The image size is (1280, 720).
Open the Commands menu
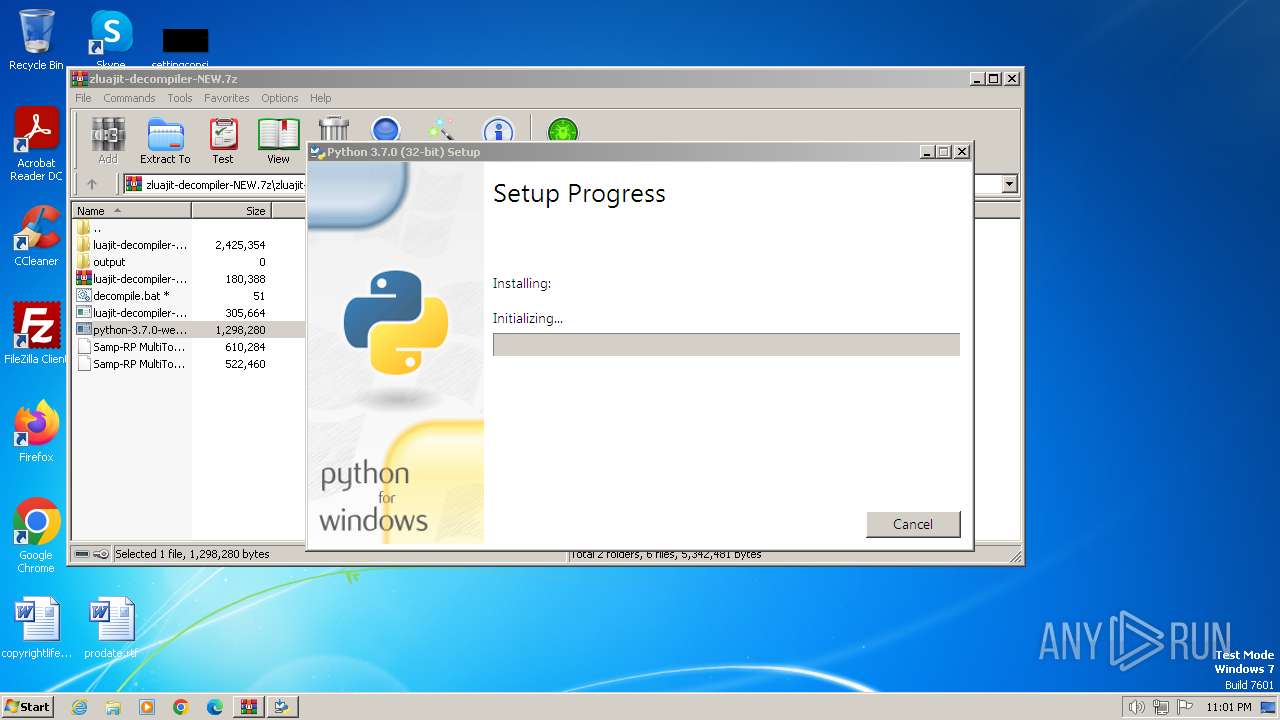(x=129, y=98)
